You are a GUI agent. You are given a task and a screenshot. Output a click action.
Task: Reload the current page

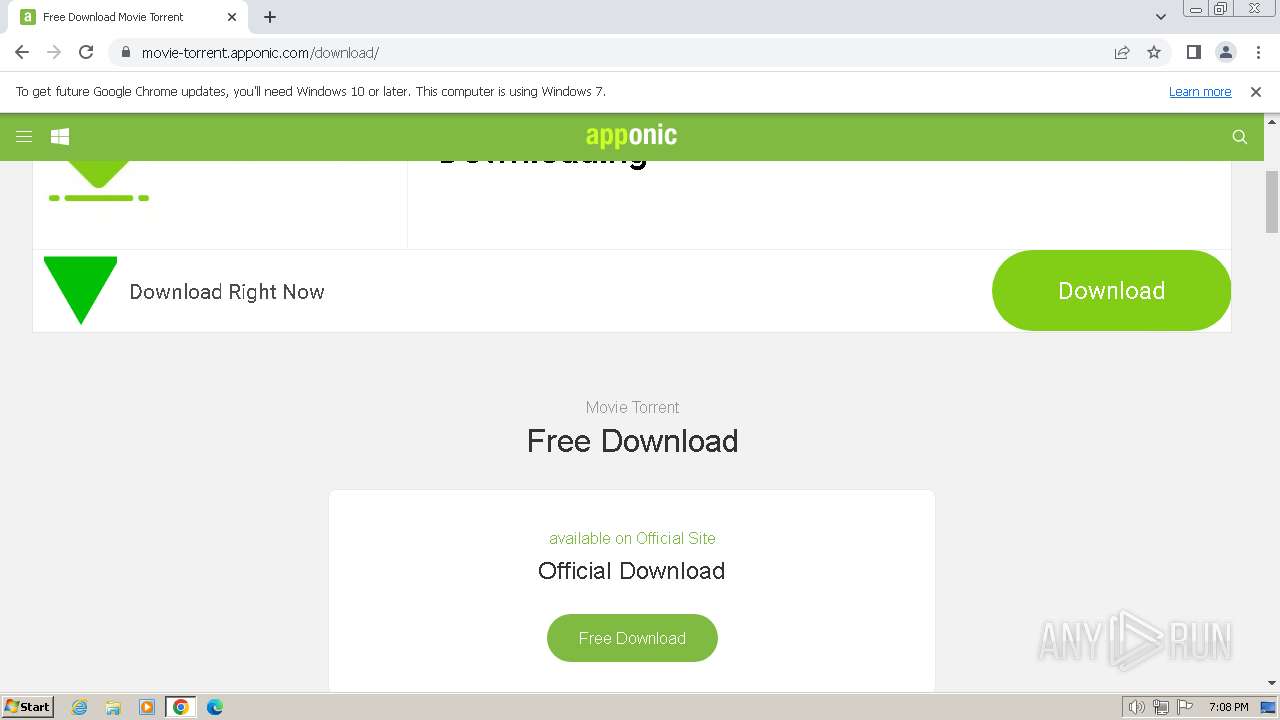coord(86,52)
